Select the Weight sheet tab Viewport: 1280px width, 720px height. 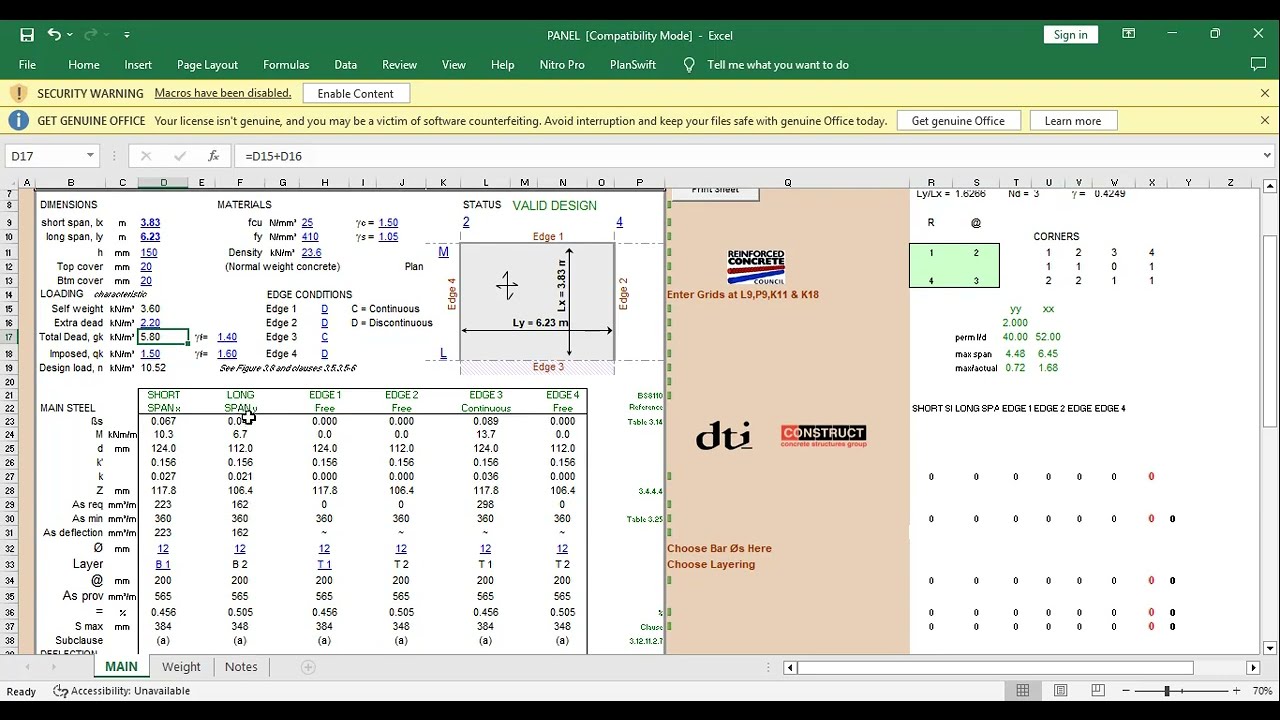pyautogui.click(x=181, y=667)
